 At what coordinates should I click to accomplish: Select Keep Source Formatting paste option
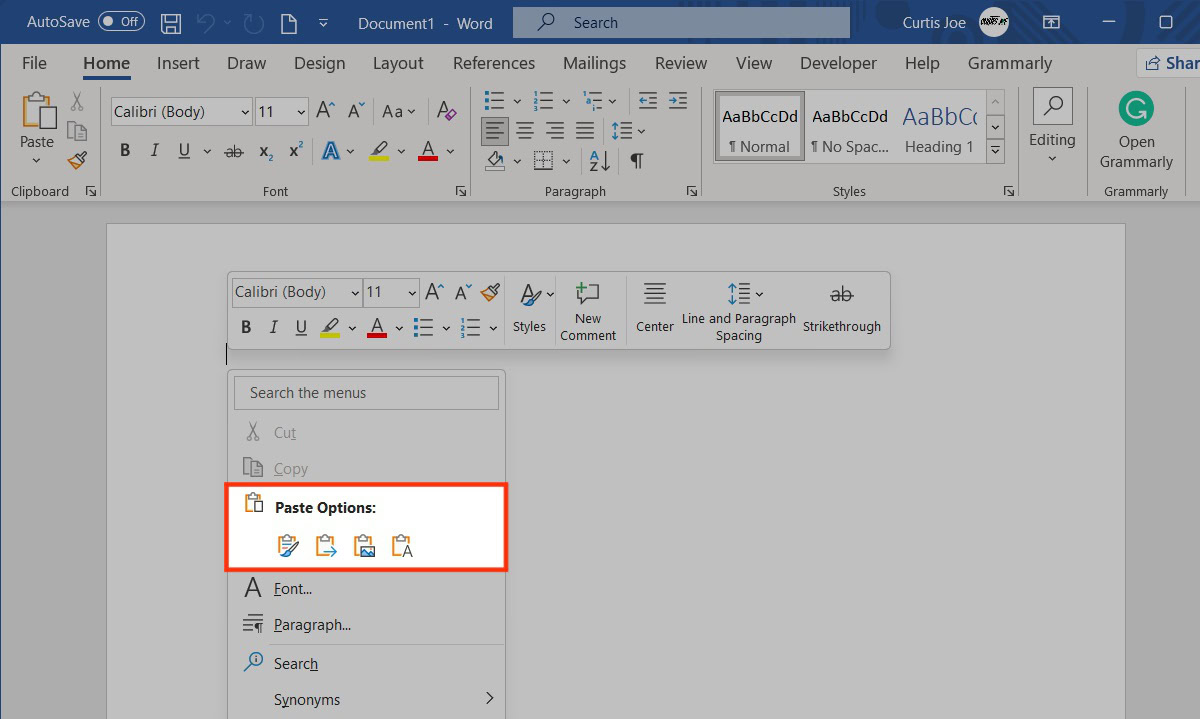pyautogui.click(x=288, y=546)
